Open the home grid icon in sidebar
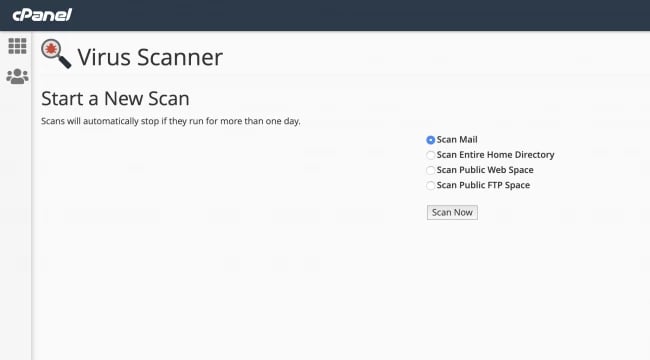Image resolution: width=650 pixels, height=360 pixels. point(17,46)
